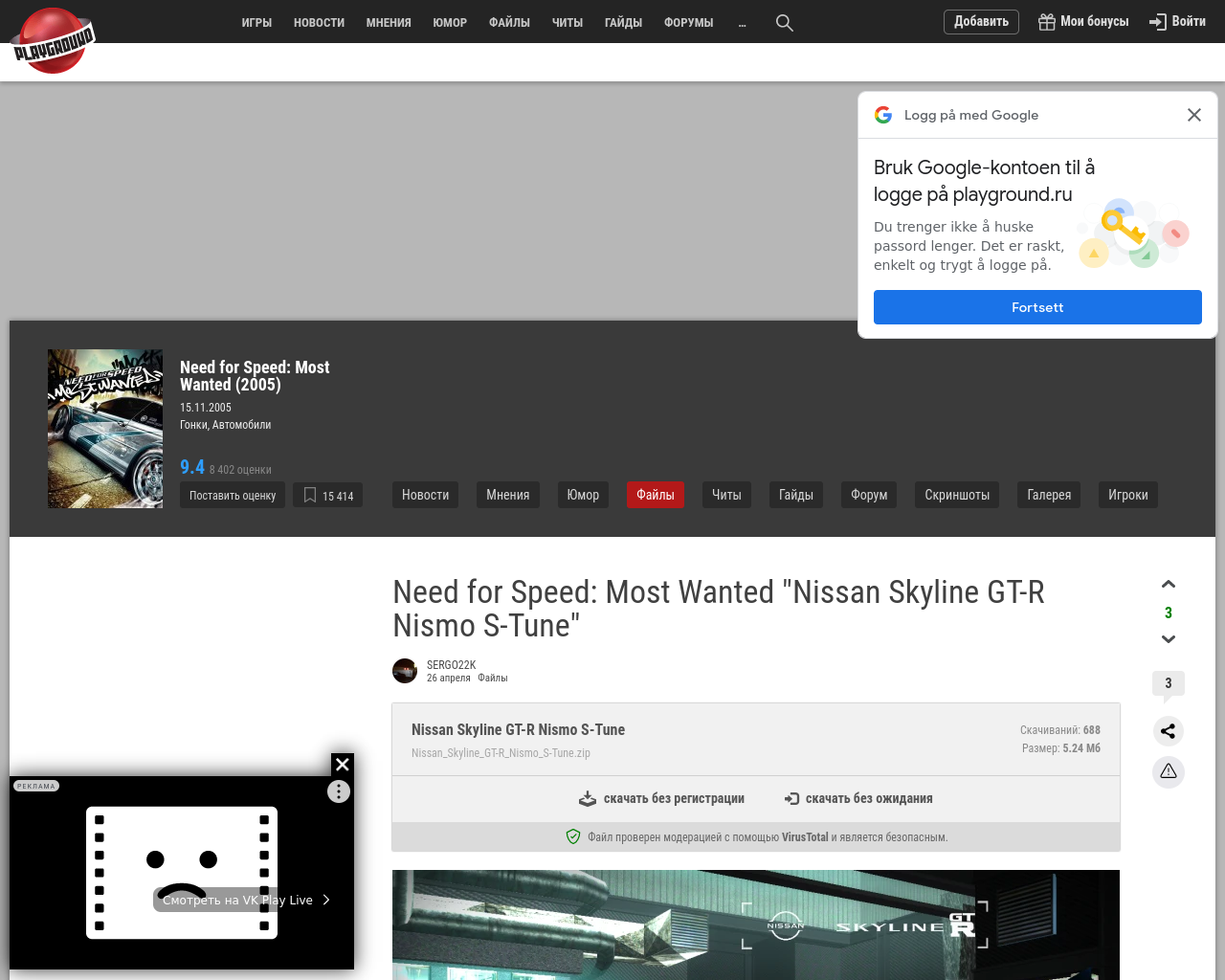Open the site search magnifier
Viewport: 1225px width, 980px height.
point(785,22)
